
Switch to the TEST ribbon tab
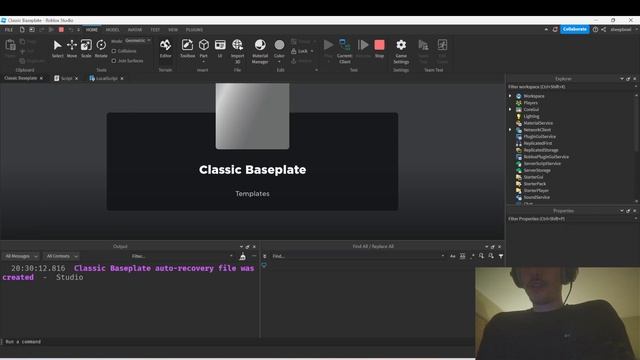pyautogui.click(x=155, y=30)
